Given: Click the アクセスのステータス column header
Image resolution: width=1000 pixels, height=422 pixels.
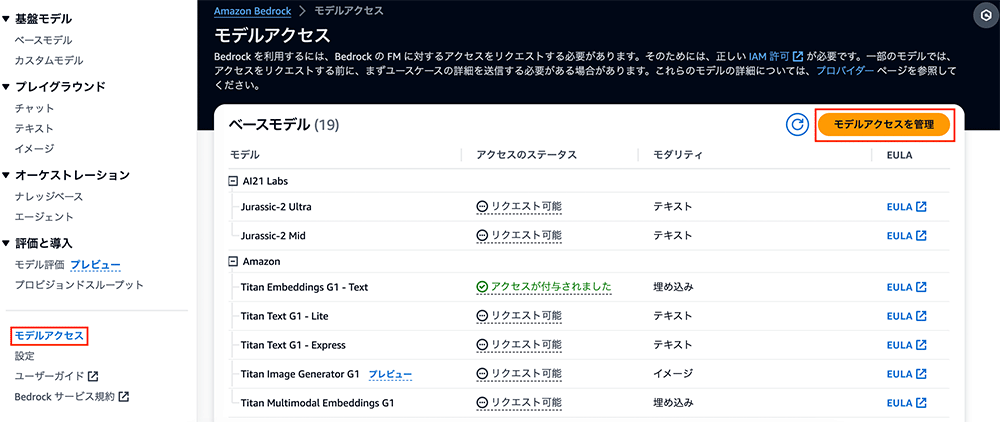Looking at the screenshot, I should 527,155.
